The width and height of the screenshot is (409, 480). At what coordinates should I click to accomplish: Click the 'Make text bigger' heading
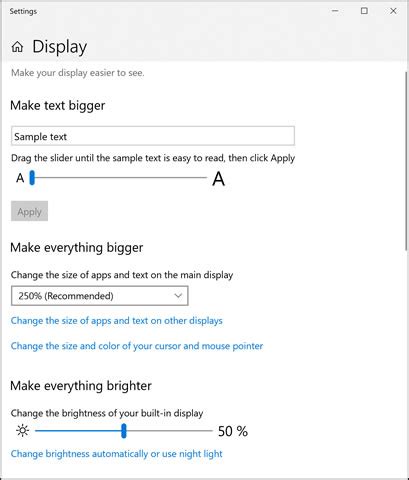click(58, 106)
